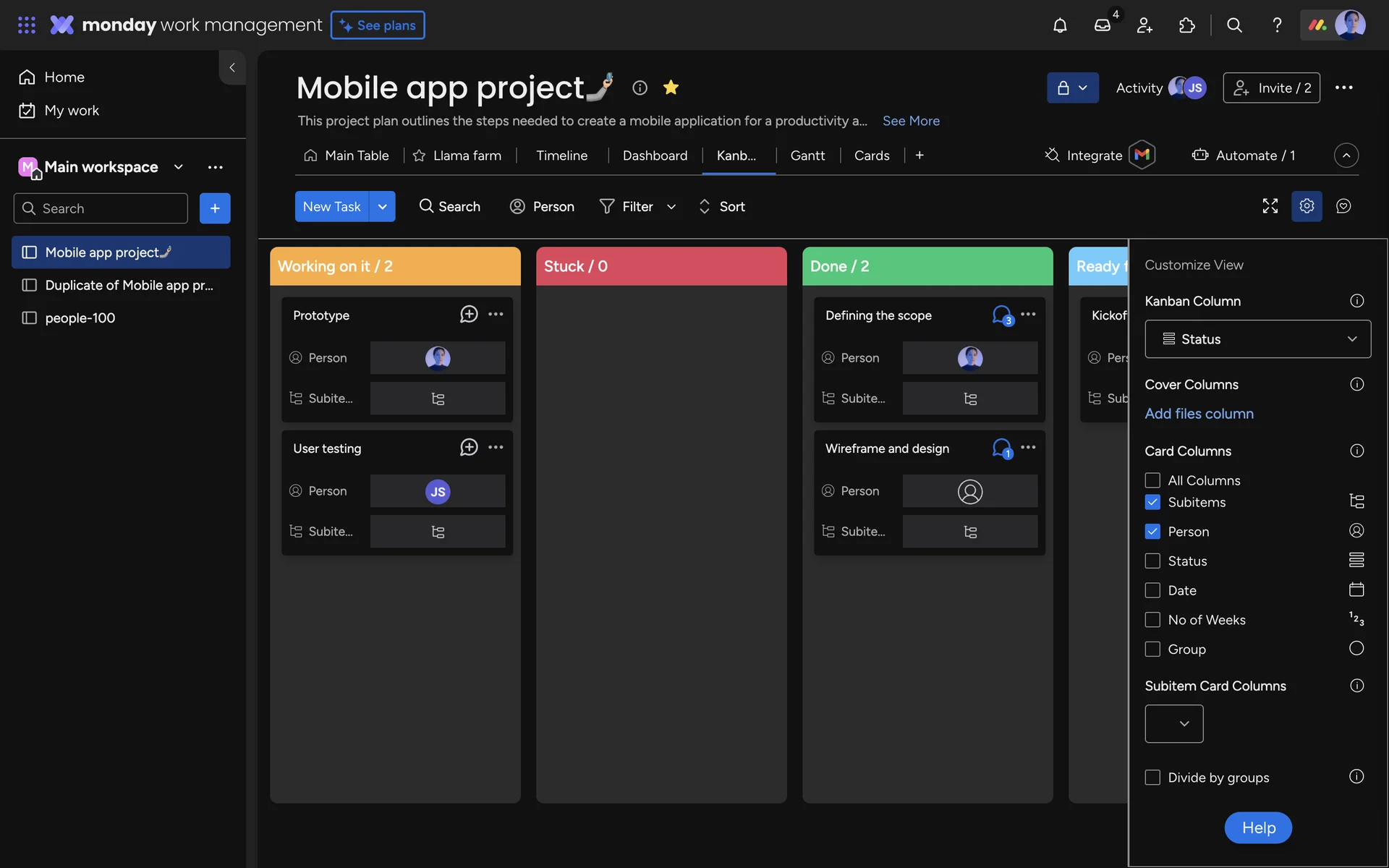Click the invite members icon in top bar
1389x868 pixels.
pos(1144,25)
